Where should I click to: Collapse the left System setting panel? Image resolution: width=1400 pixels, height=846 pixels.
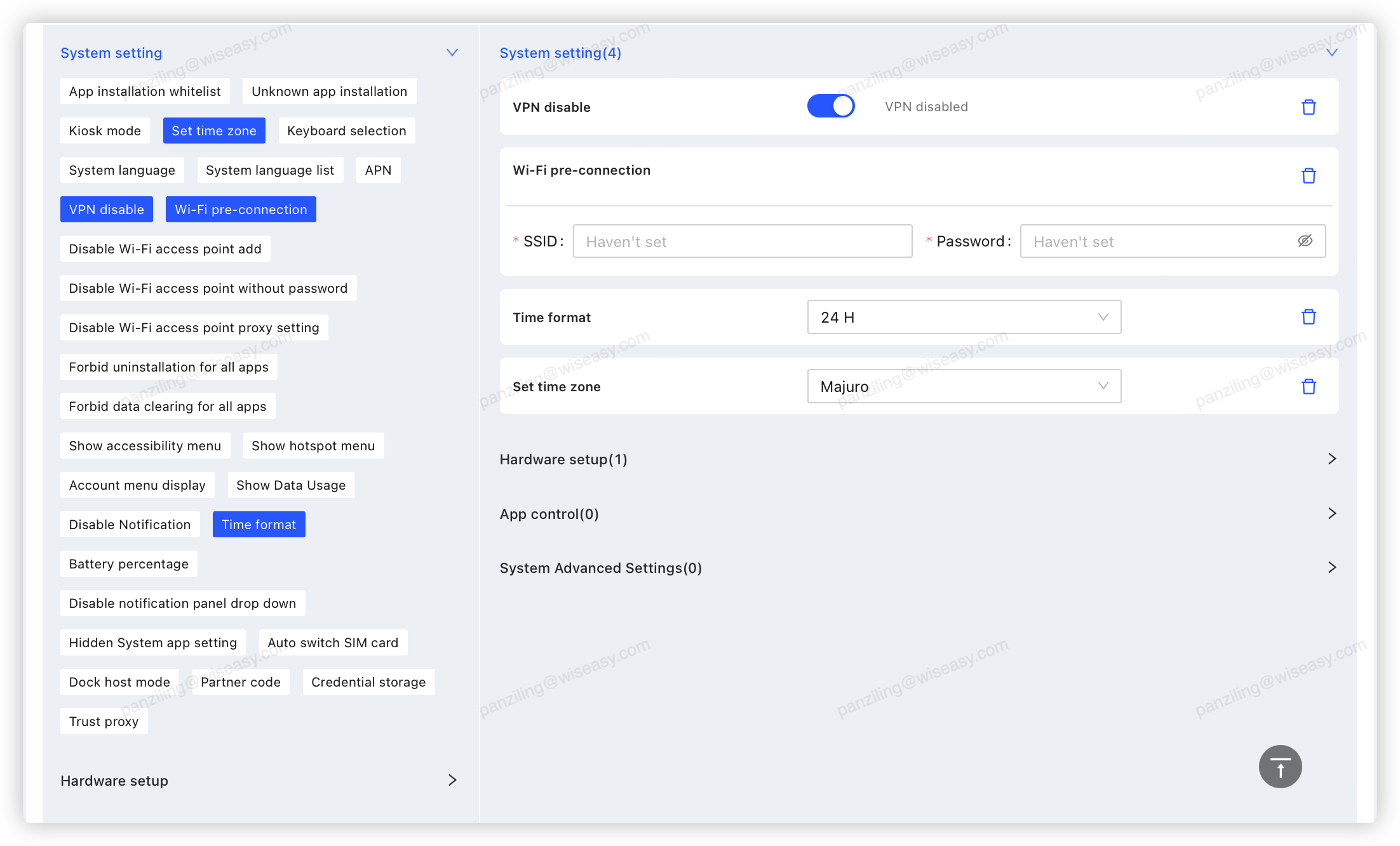point(452,53)
